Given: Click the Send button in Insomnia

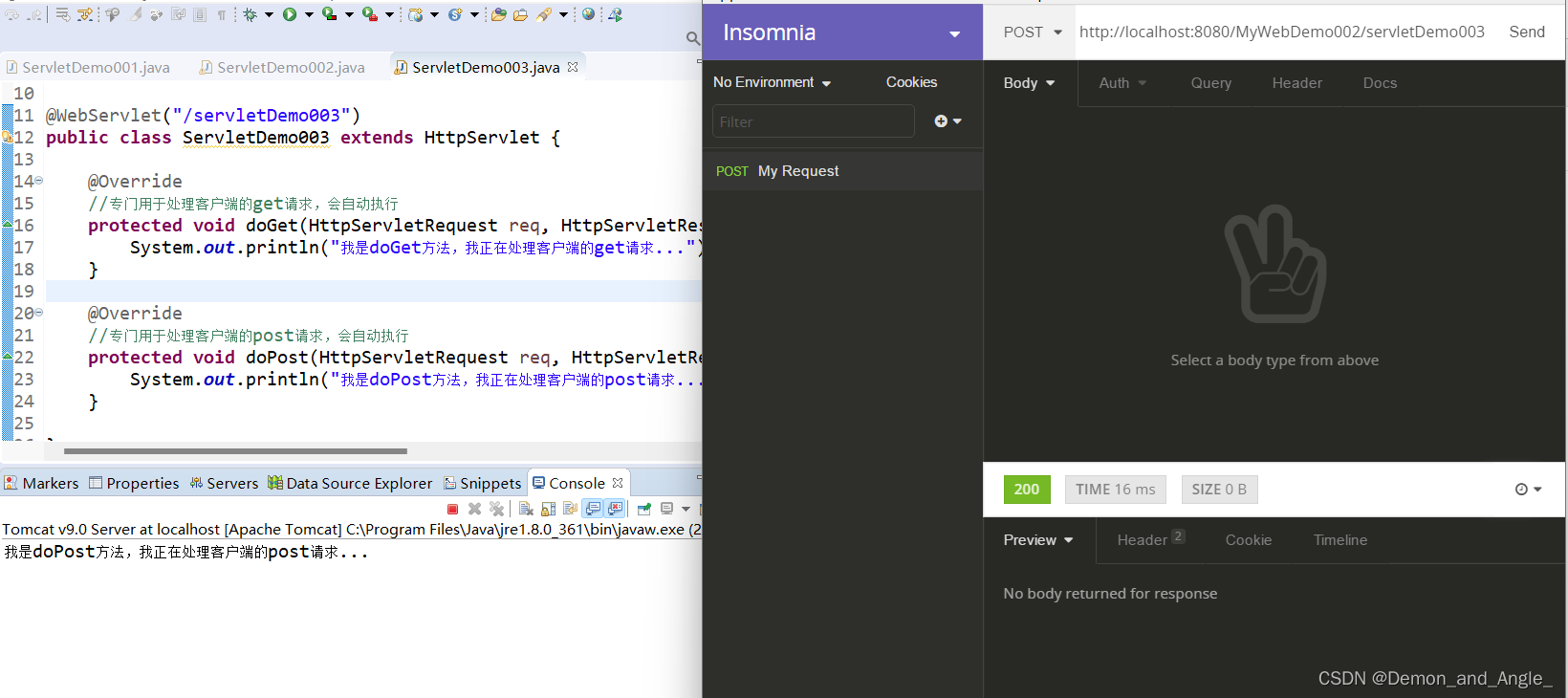Looking at the screenshot, I should (1526, 32).
